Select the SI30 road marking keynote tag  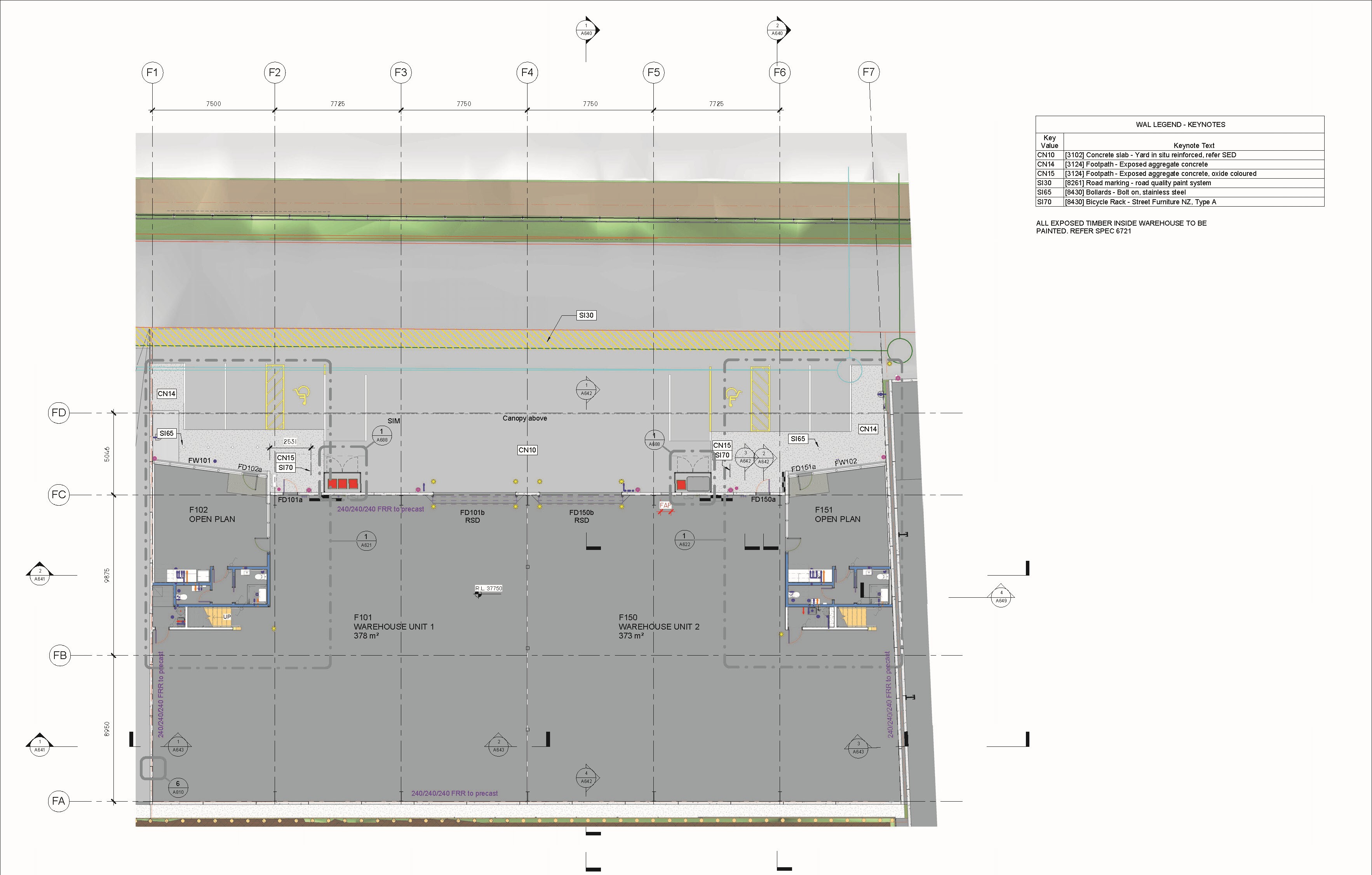point(586,315)
